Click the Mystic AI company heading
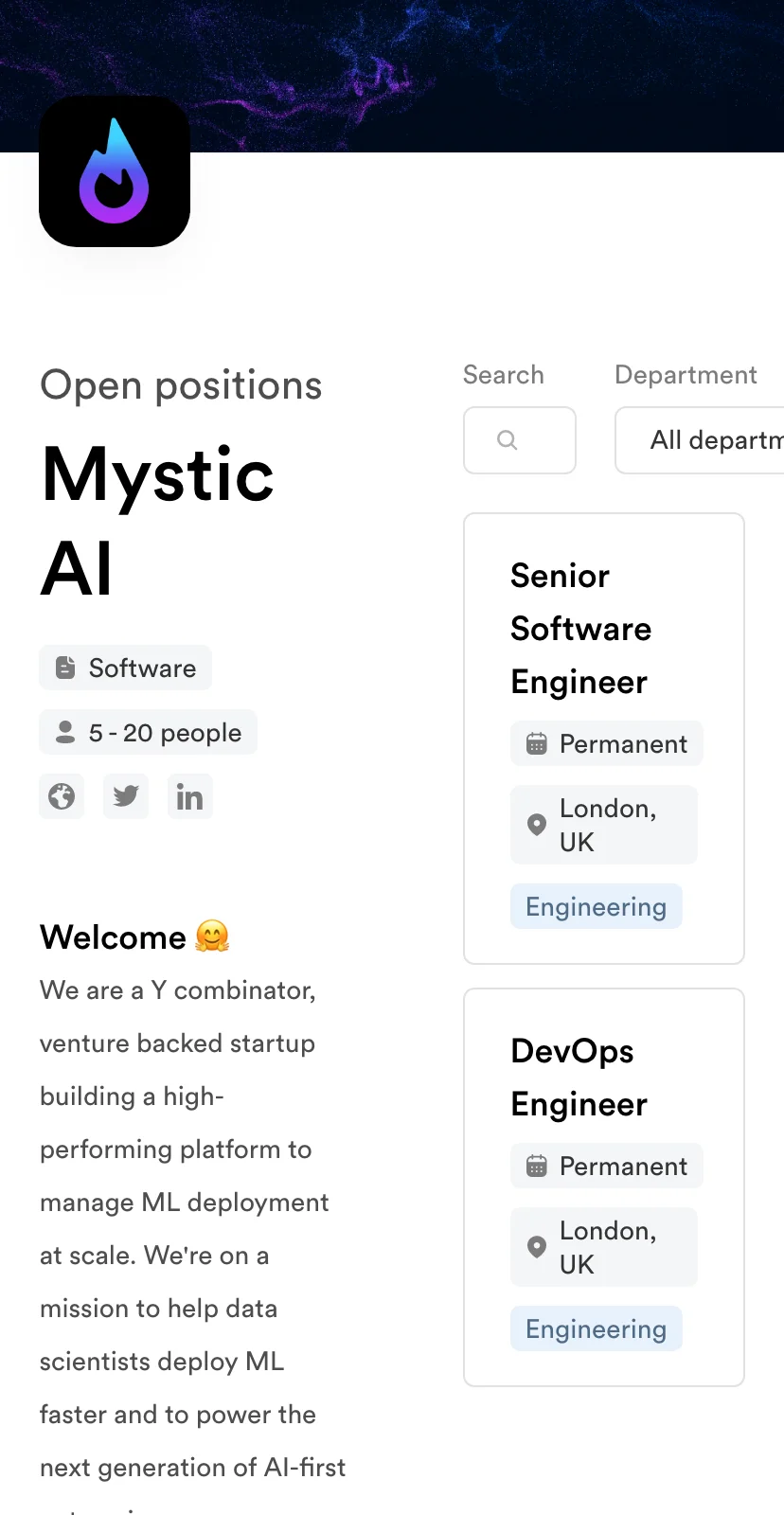This screenshot has height=1515, width=784. pos(158,521)
